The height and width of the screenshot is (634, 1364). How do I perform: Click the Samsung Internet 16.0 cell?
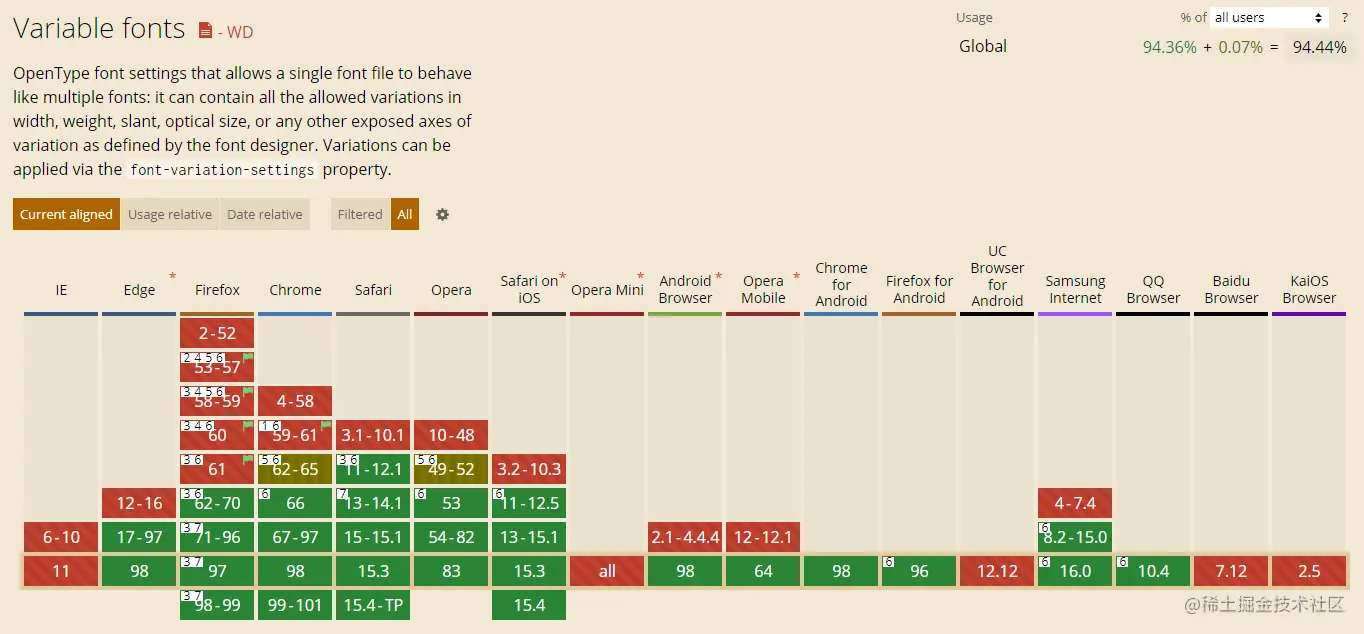(1075, 571)
